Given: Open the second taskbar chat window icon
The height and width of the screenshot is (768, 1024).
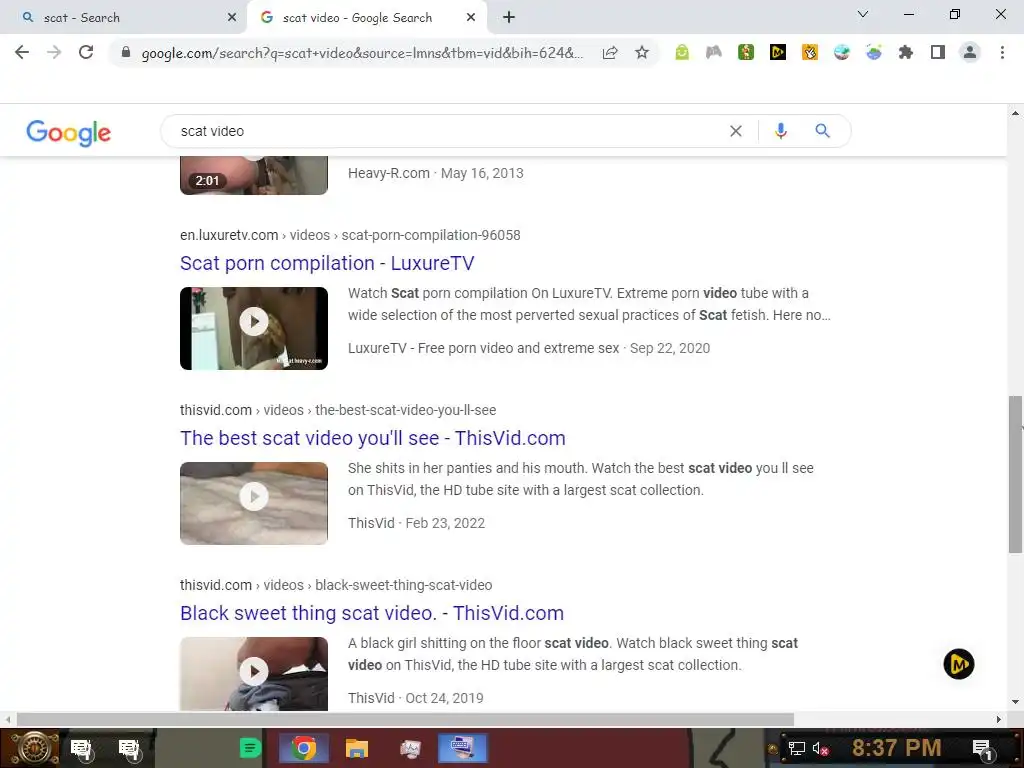Looking at the screenshot, I should (129, 749).
